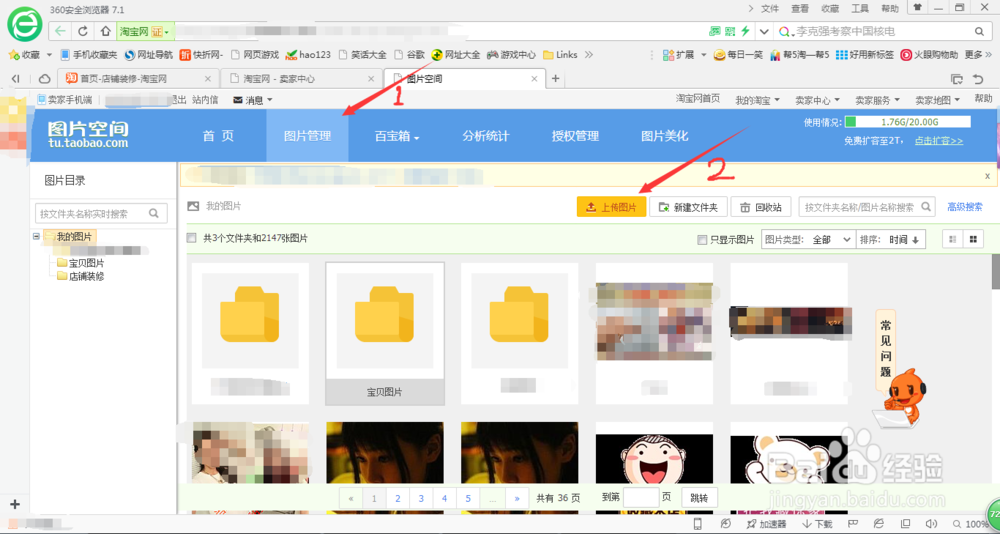Click the lightning speed mode icon in address bar

click(x=745, y=31)
